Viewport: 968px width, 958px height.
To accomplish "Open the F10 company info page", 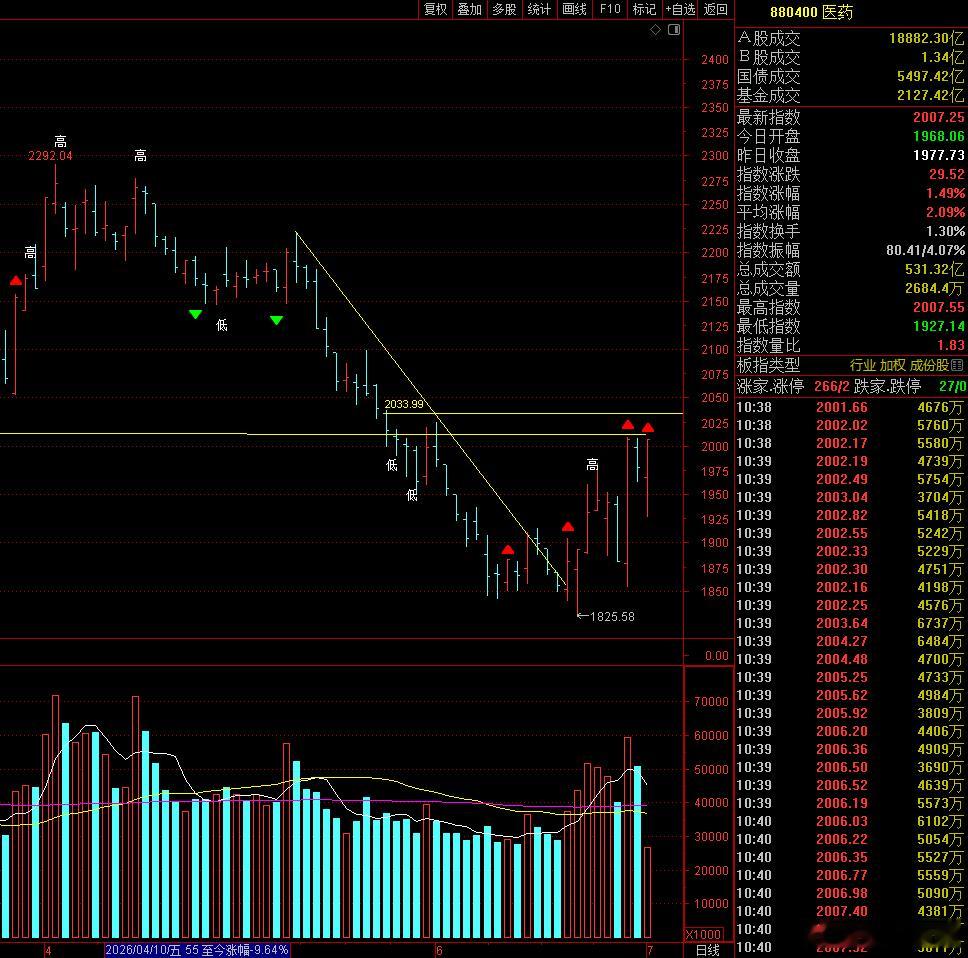I will [x=610, y=9].
